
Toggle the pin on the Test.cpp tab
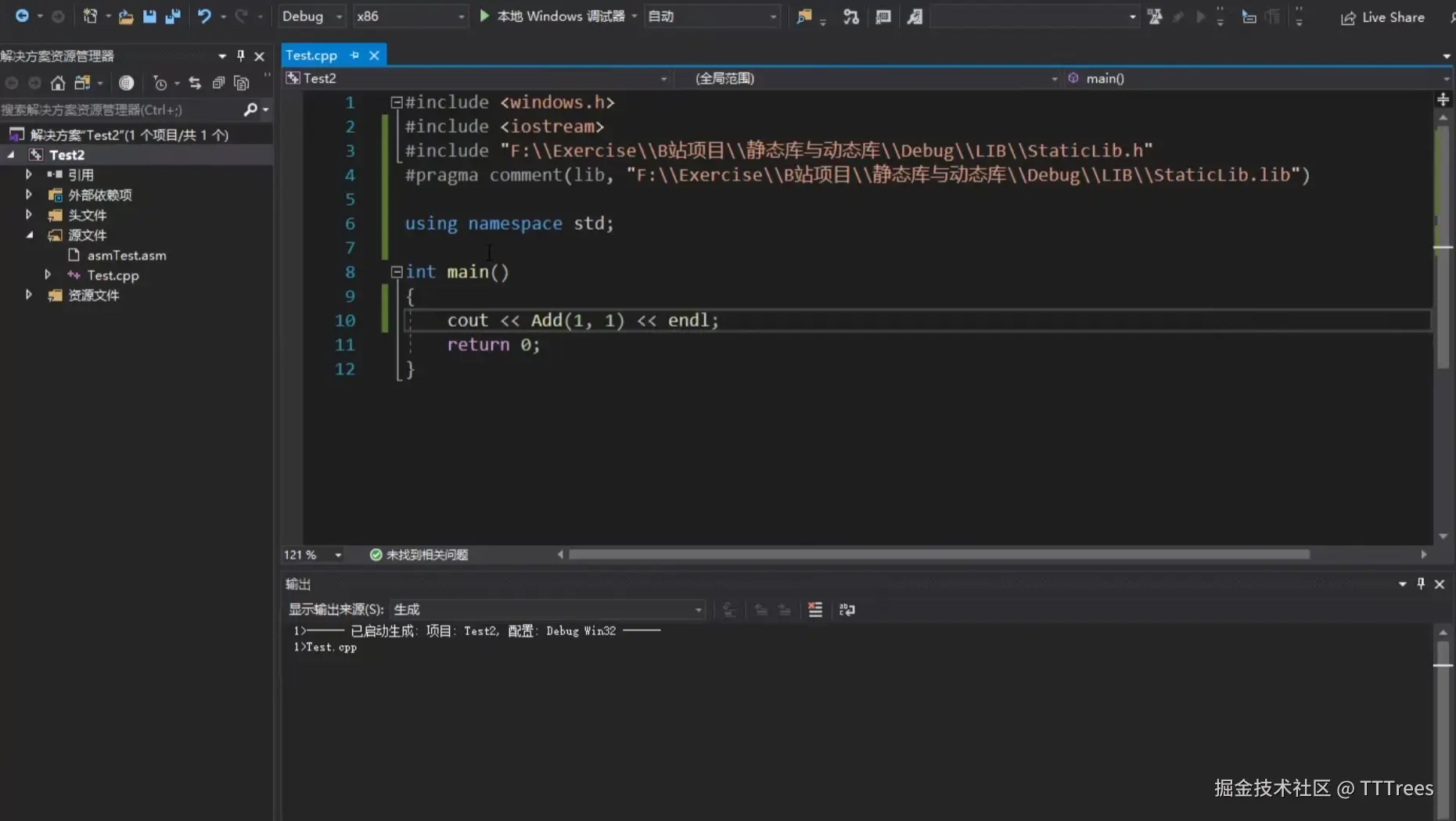pos(355,55)
